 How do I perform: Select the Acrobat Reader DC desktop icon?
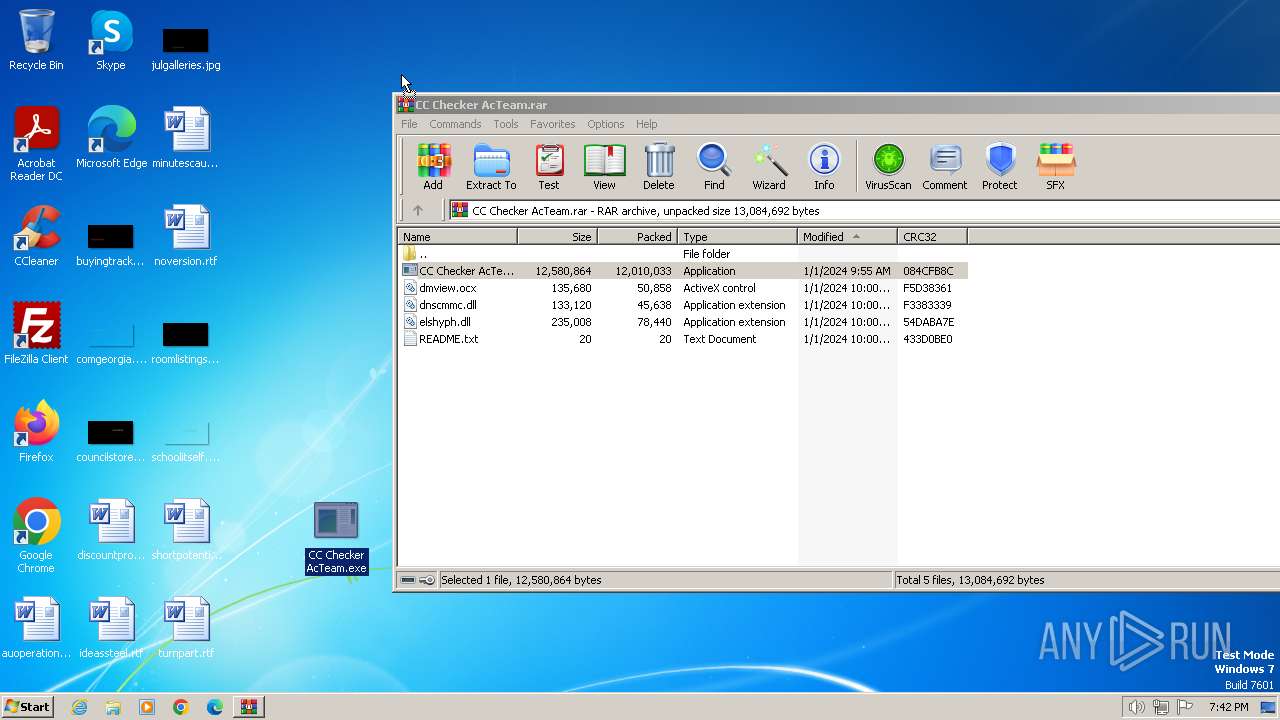point(36,144)
